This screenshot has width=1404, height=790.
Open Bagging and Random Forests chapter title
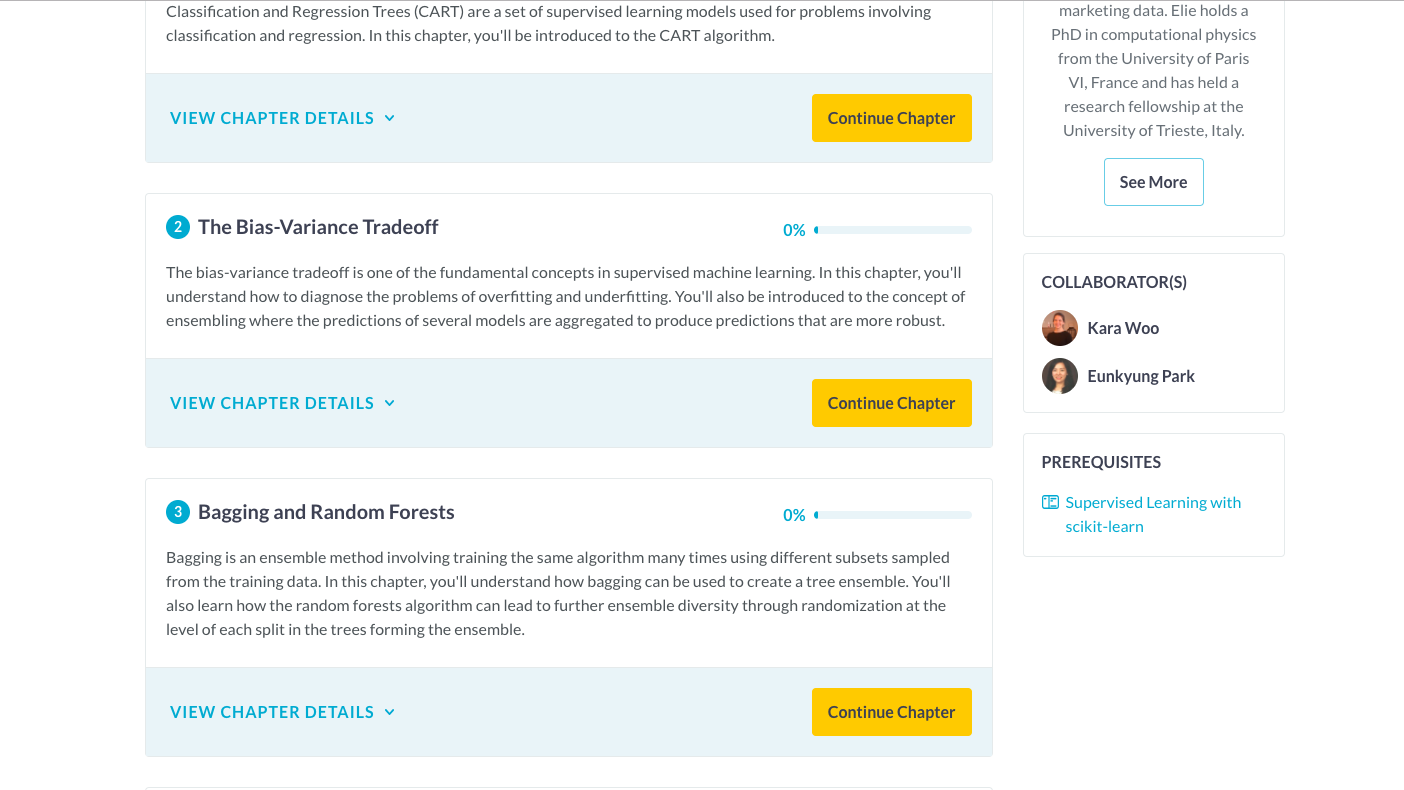pyautogui.click(x=326, y=512)
